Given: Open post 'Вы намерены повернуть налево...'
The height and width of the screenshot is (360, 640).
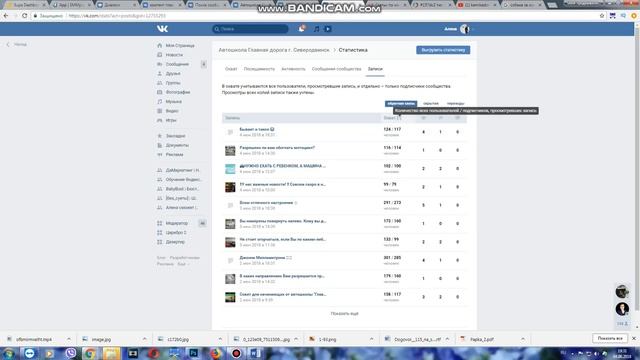Looking at the screenshot, I should tap(283, 221).
